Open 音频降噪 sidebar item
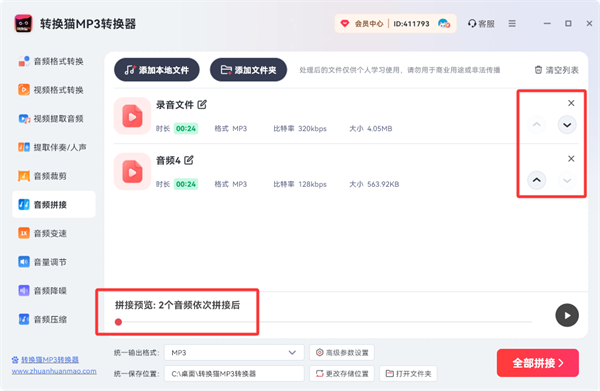This screenshot has height=391, width=600. click(43, 291)
